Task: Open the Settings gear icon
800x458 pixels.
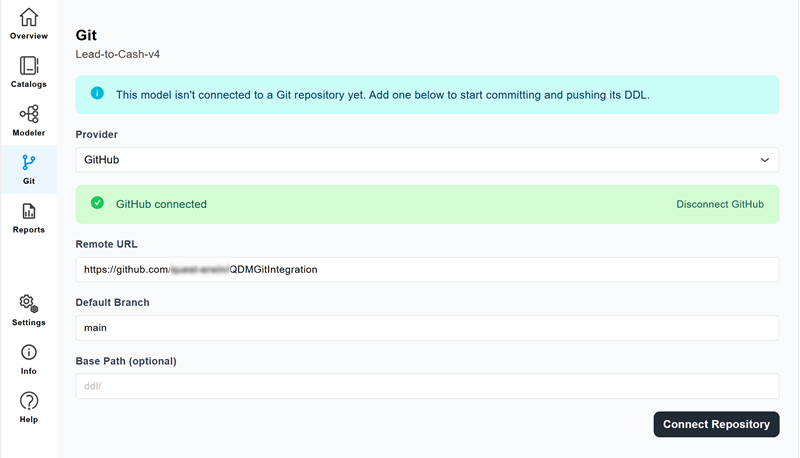Action: point(29,303)
